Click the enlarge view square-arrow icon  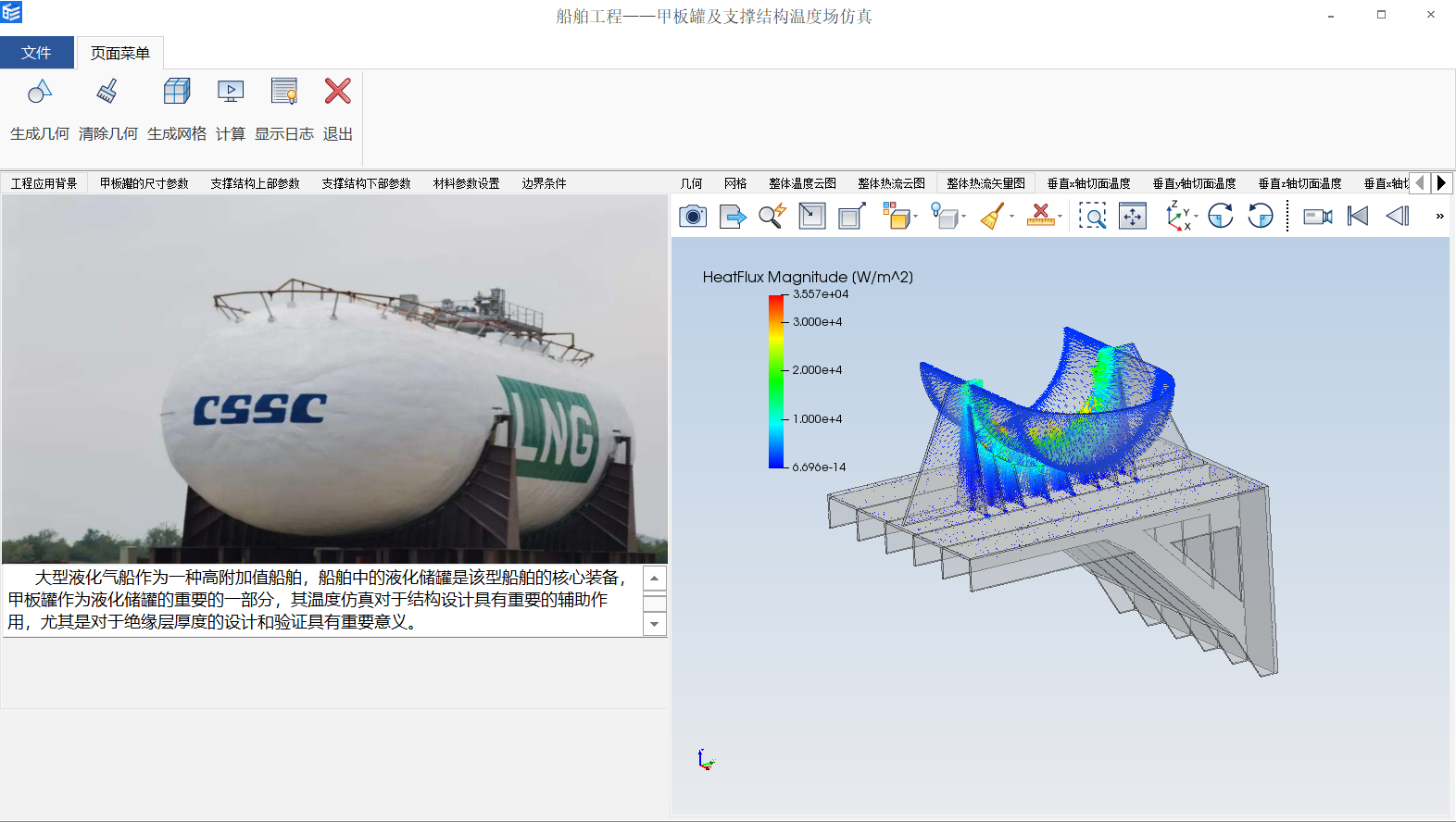pos(852,217)
